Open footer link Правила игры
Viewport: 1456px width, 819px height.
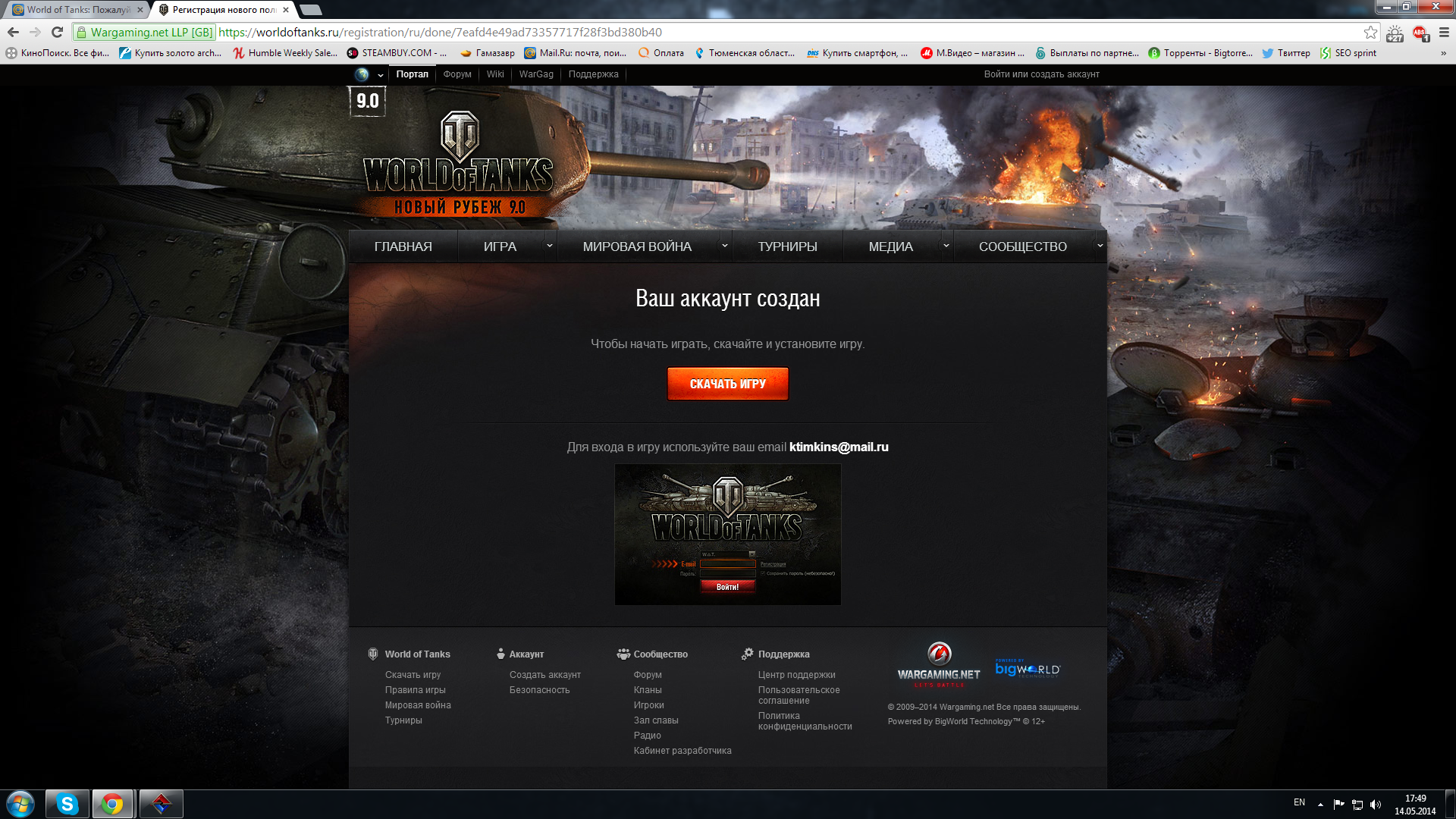pyautogui.click(x=415, y=690)
